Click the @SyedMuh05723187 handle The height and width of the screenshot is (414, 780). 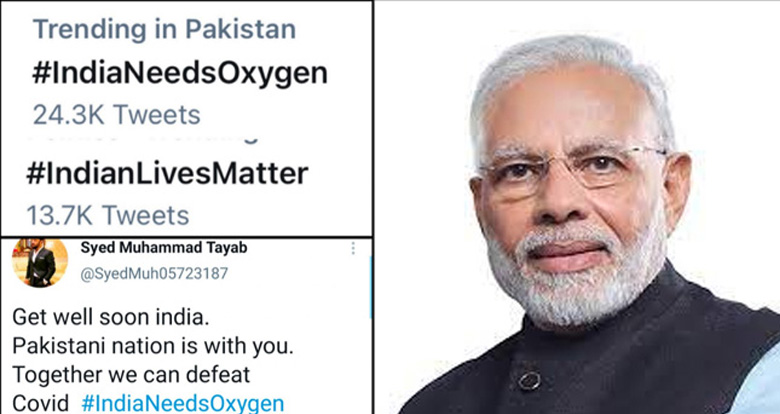pos(154,273)
